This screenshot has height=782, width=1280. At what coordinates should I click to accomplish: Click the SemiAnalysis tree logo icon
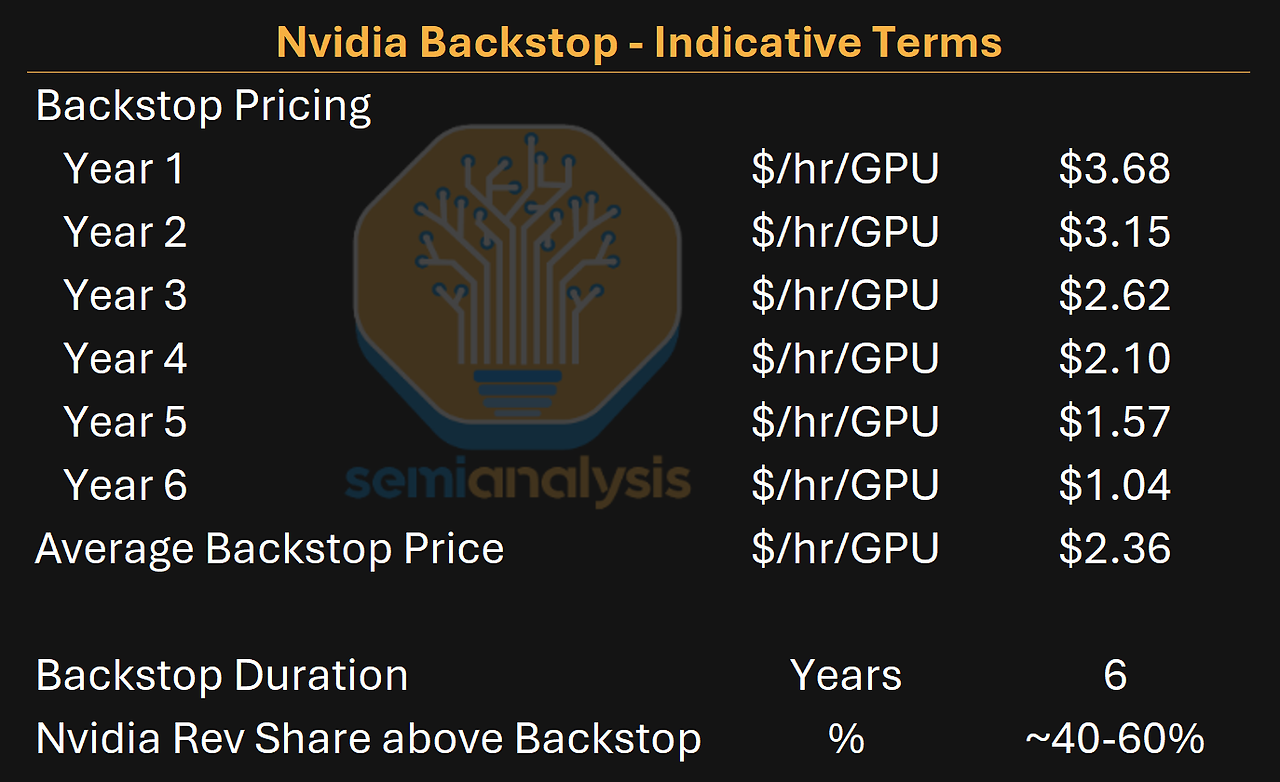pyautogui.click(x=517, y=288)
